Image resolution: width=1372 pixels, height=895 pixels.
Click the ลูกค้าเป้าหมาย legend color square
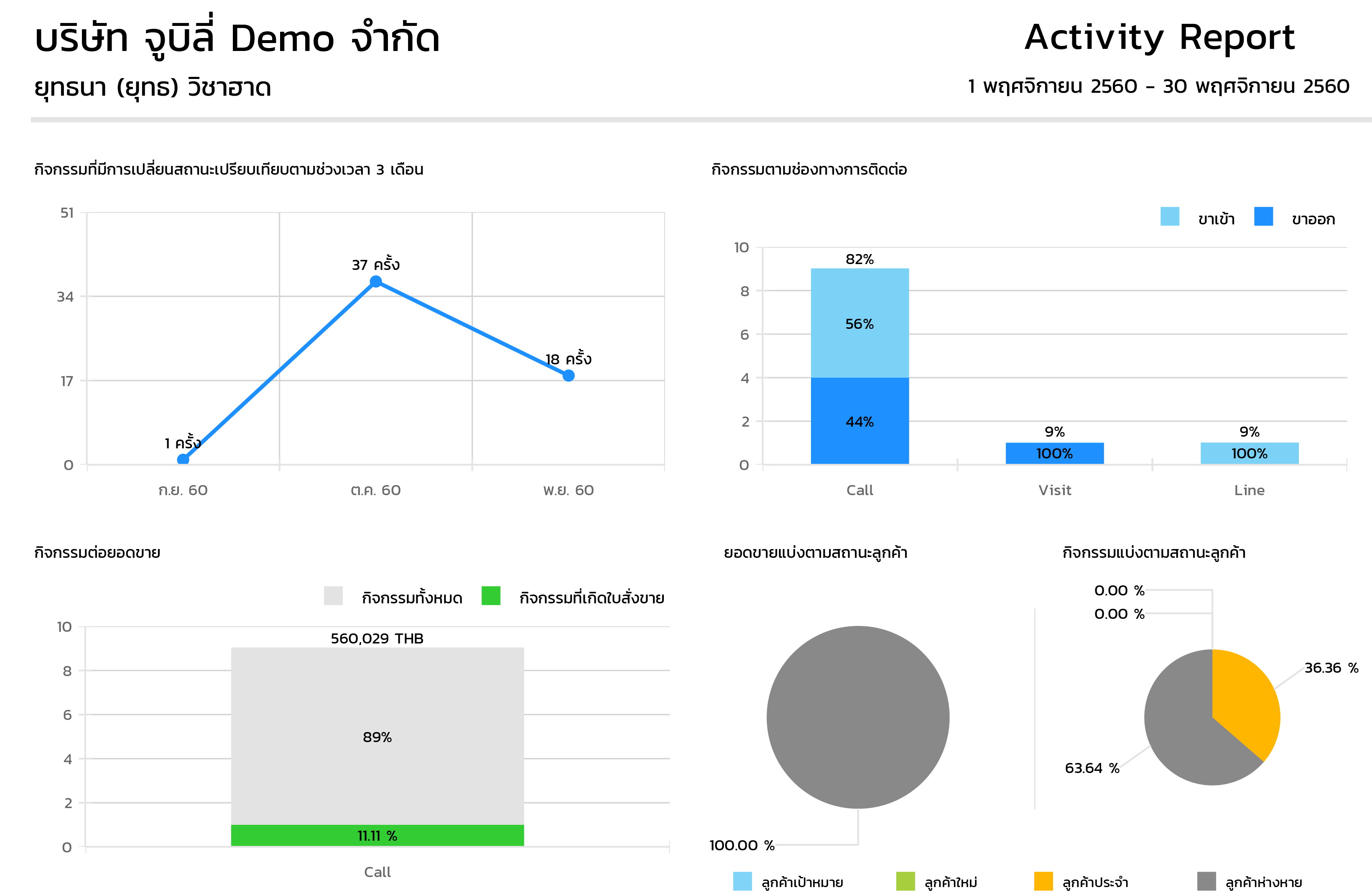tap(742, 881)
